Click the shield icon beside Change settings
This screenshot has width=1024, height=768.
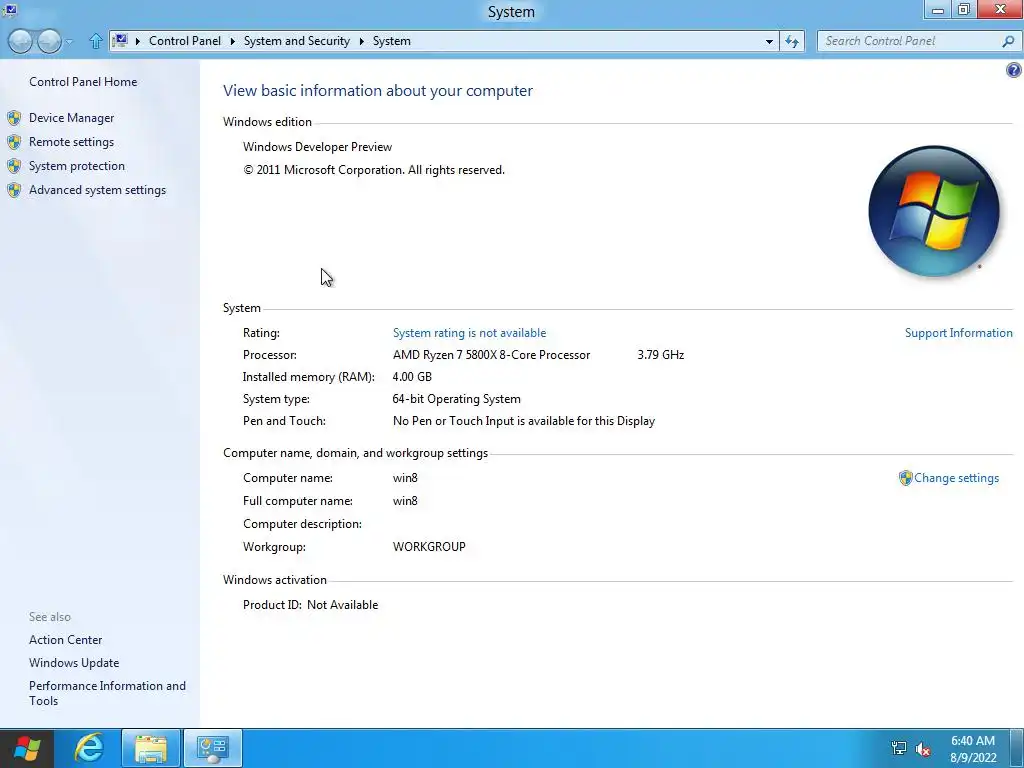pos(905,478)
